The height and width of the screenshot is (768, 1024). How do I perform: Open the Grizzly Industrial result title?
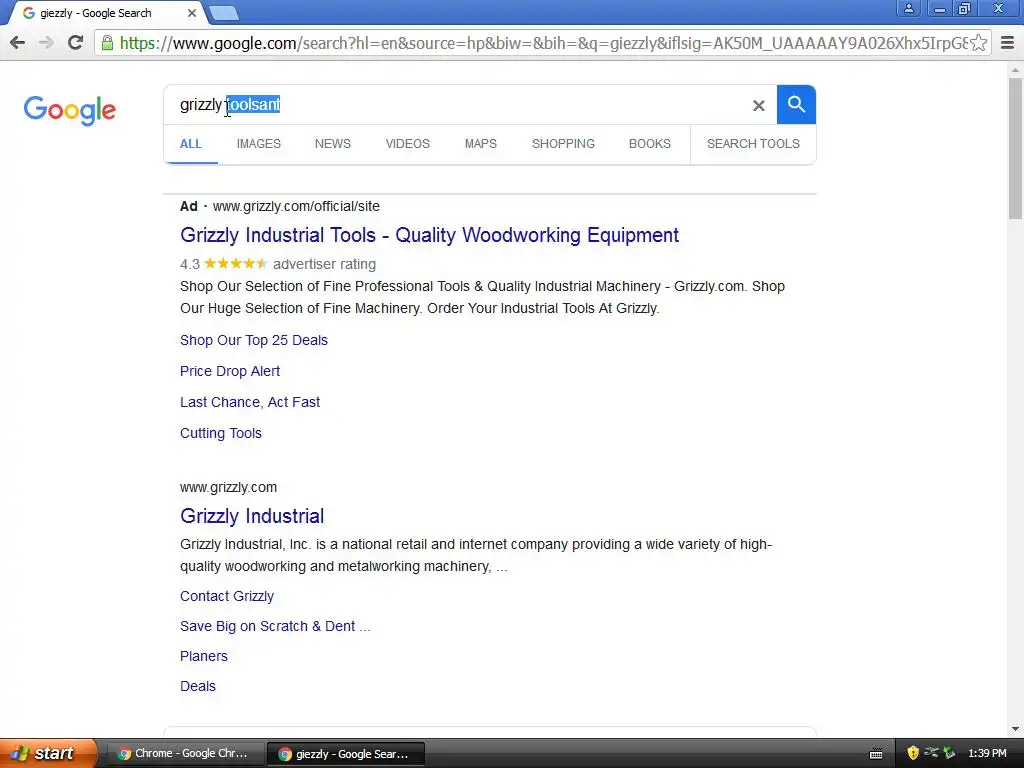[252, 516]
